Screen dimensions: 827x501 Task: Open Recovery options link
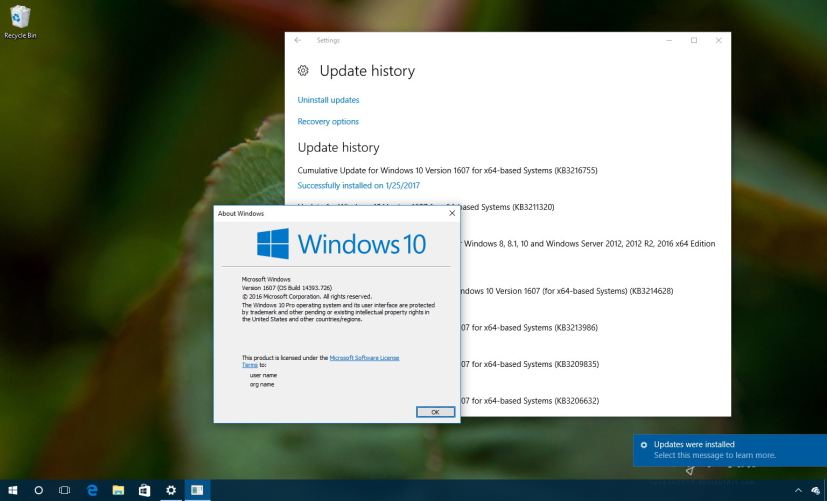(x=328, y=121)
